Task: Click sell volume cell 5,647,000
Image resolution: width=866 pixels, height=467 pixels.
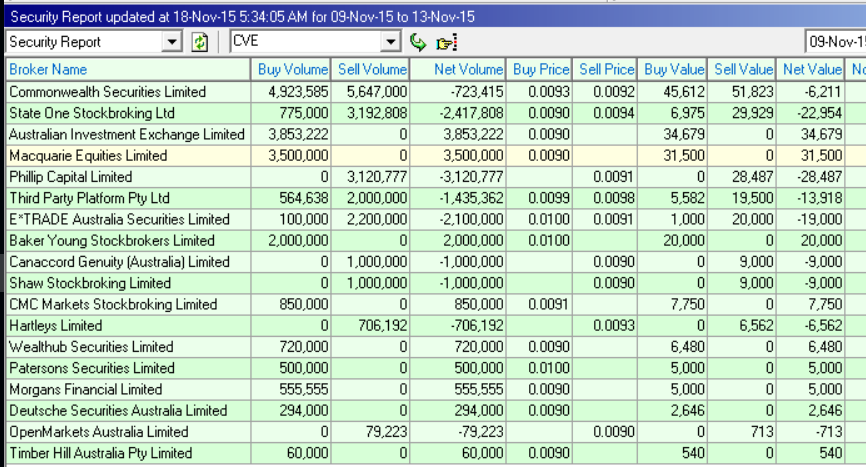Action: click(370, 92)
